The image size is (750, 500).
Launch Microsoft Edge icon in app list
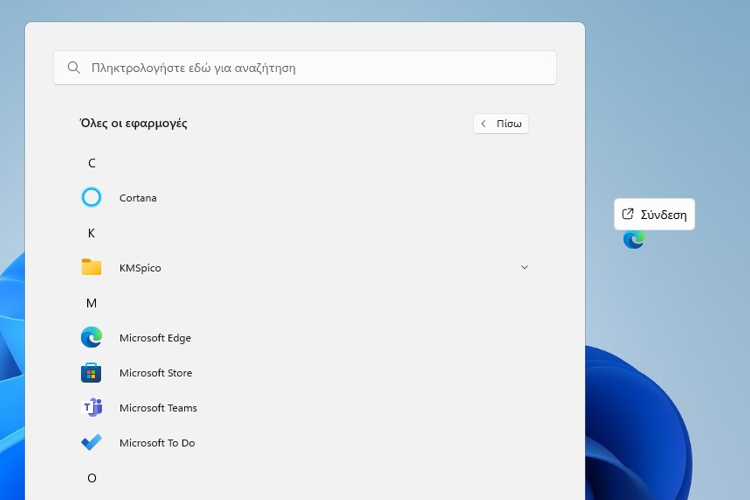tap(91, 337)
